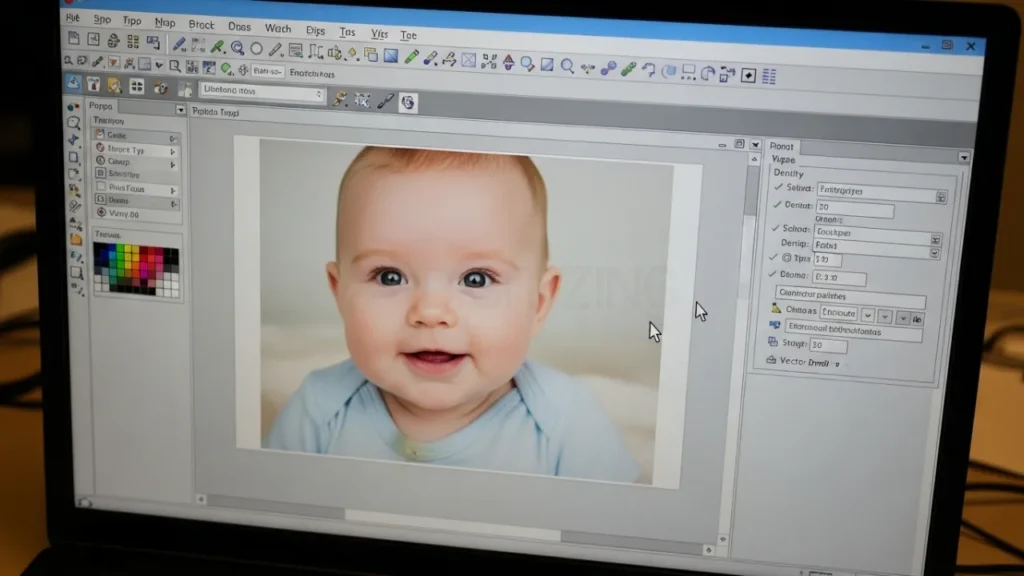Click the green chain link icon
This screenshot has width=1024, height=576.
[628, 70]
